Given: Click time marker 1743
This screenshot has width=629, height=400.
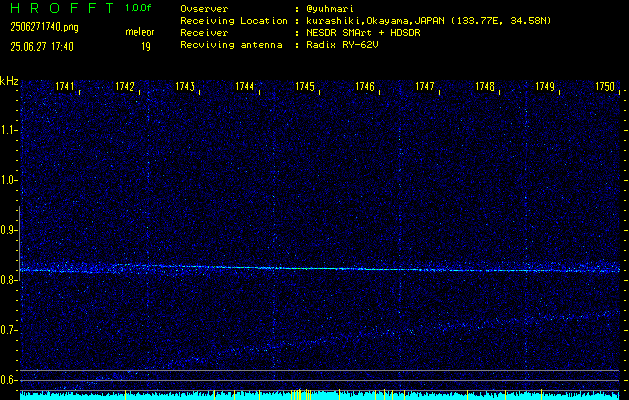Looking at the screenshot, I should pos(185,86).
